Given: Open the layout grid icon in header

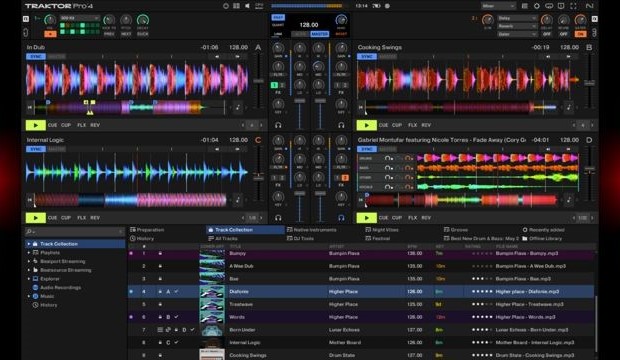Looking at the screenshot, I should [x=236, y=6].
